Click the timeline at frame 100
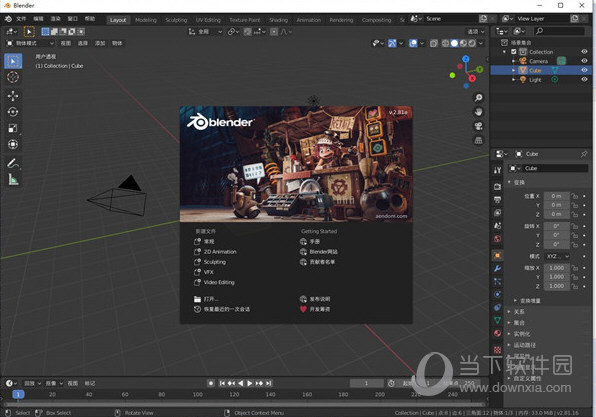Image resolution: width=596 pixels, height=417 pixels. coord(198,395)
